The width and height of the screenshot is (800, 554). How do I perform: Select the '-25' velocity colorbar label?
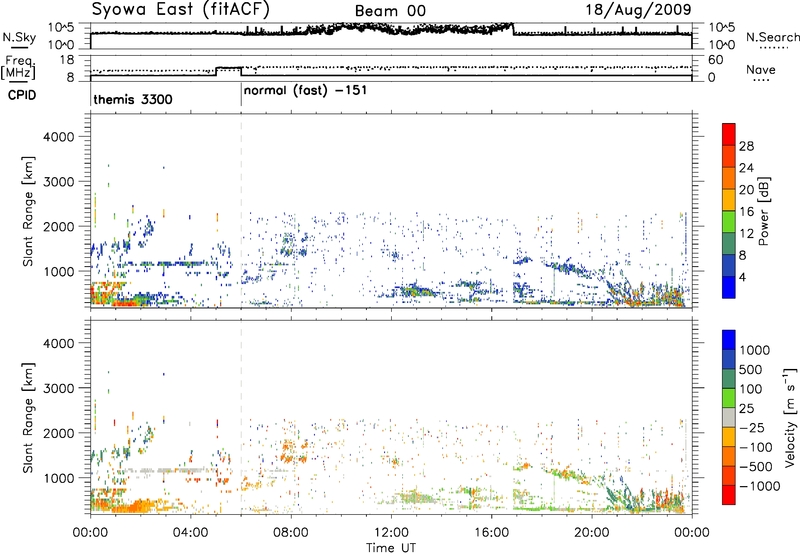tap(753, 427)
